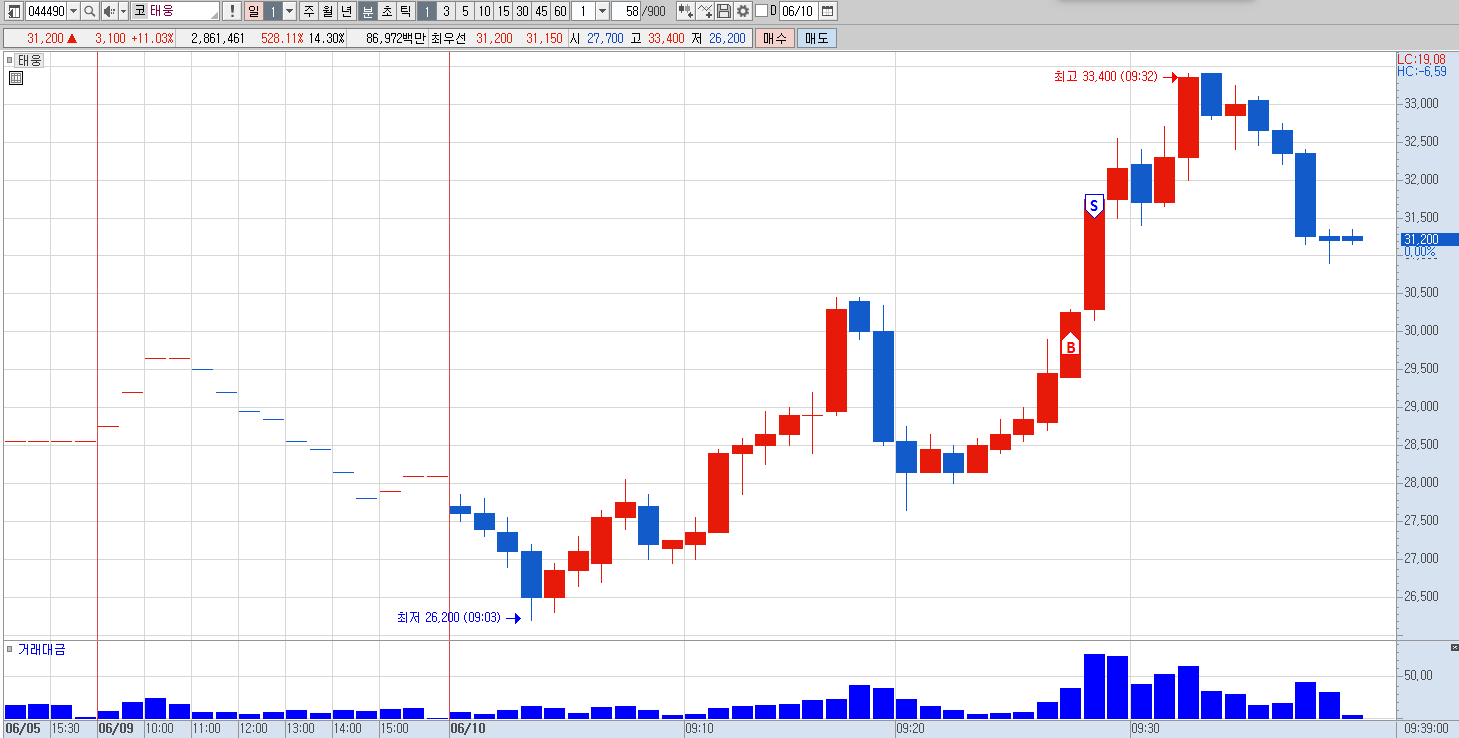Open the dropdown arrow beside speaker icon
The height and width of the screenshot is (738, 1459).
coord(123,11)
